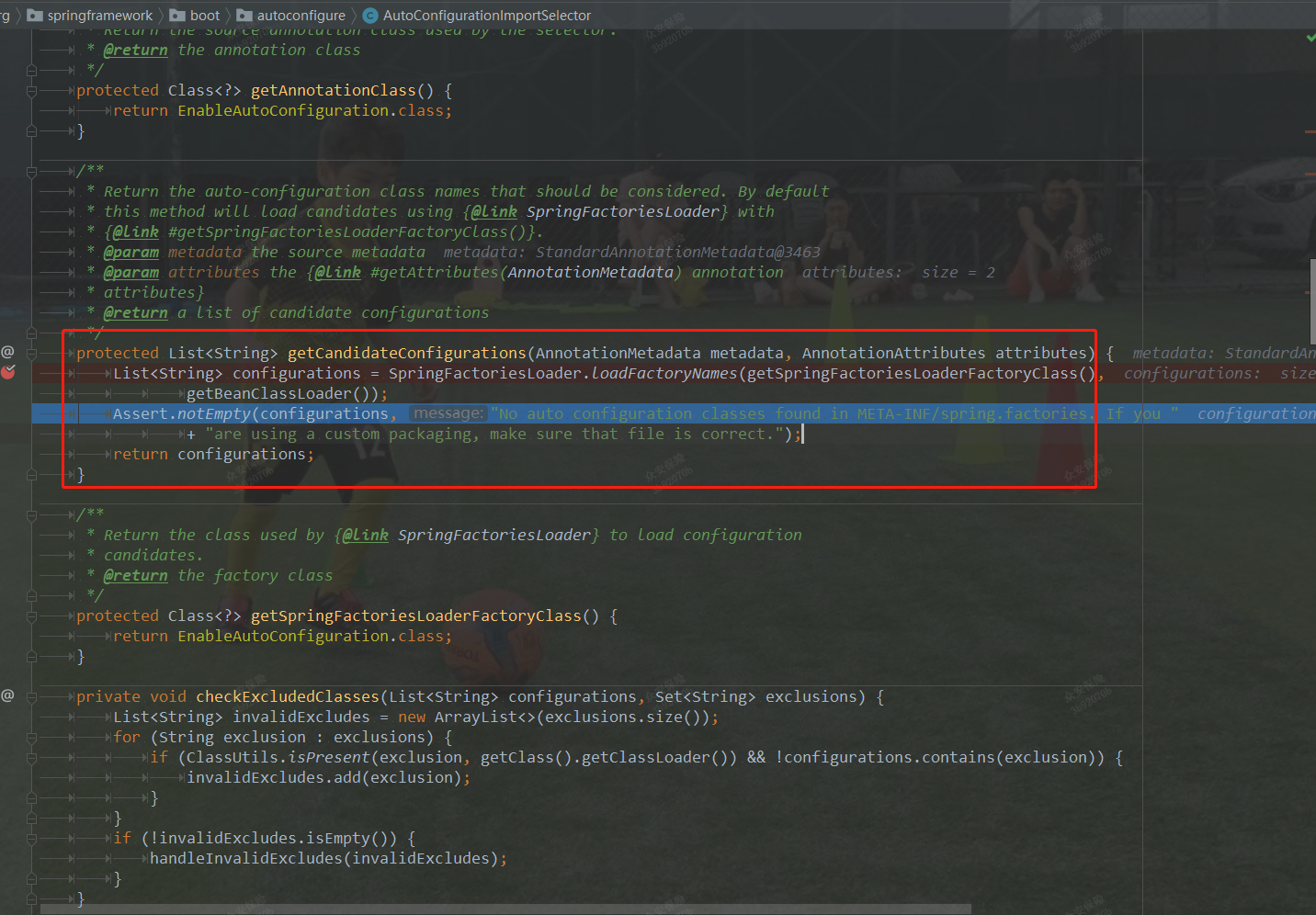
Task: Click the gutter @ icon beside getCandidateConfigurations
Action: (x=7, y=352)
